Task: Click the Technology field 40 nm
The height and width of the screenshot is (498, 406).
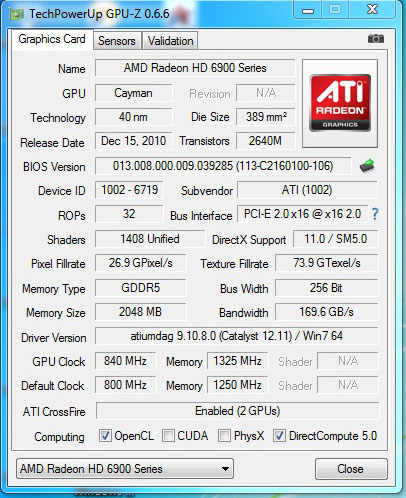Action: pos(133,117)
